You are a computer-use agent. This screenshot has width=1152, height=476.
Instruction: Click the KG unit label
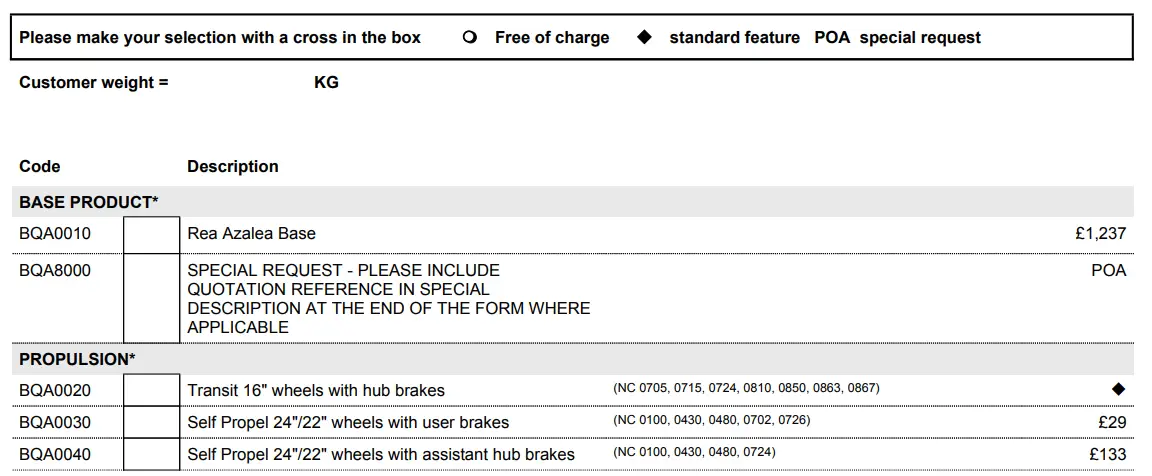pyautogui.click(x=326, y=83)
